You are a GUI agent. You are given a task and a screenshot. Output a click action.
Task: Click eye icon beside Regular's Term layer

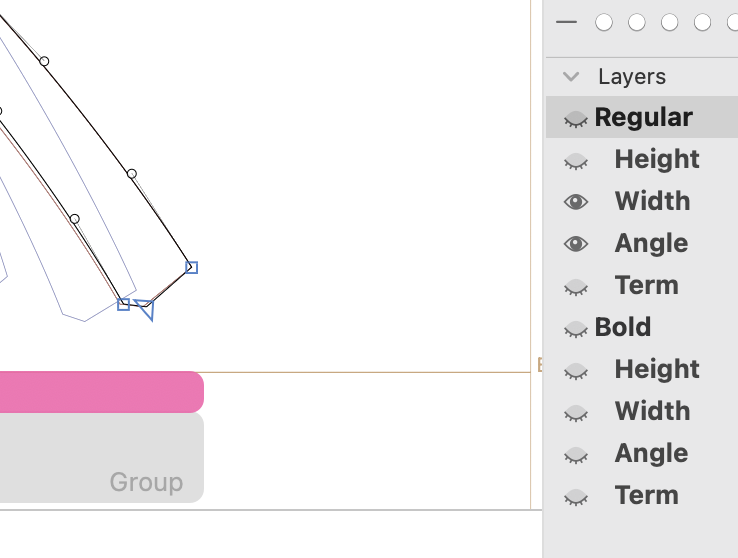click(x=575, y=287)
